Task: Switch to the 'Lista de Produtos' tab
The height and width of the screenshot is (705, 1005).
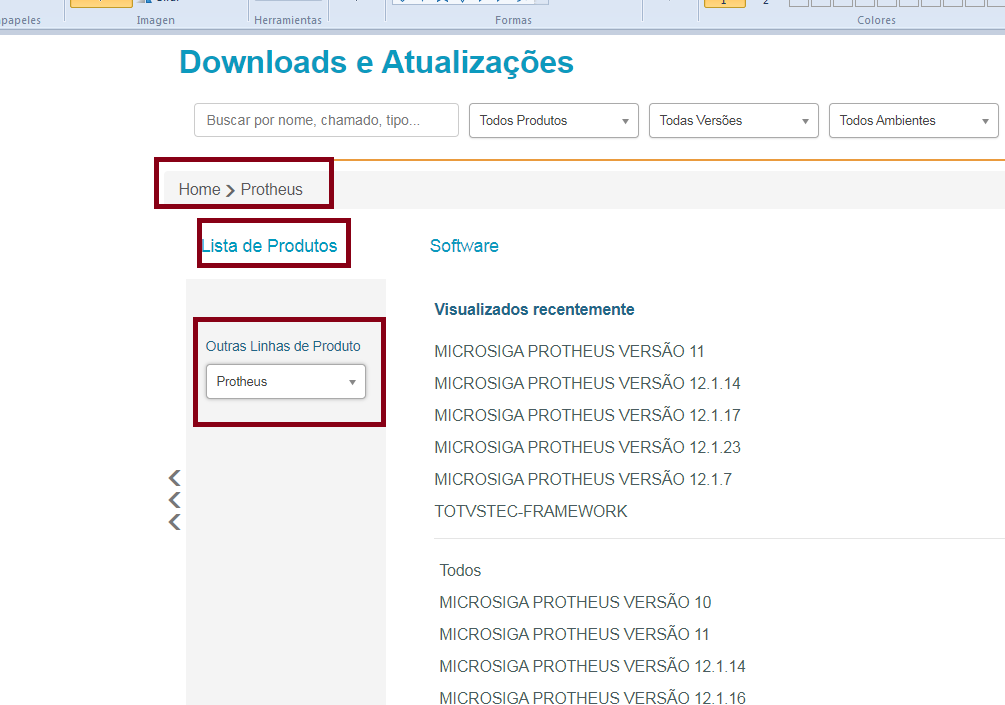Action: coord(269,245)
